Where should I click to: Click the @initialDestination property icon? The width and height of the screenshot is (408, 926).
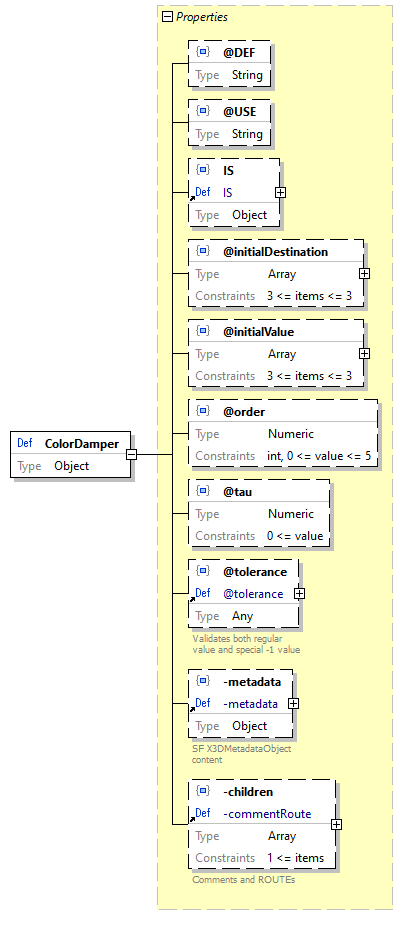pos(203,251)
